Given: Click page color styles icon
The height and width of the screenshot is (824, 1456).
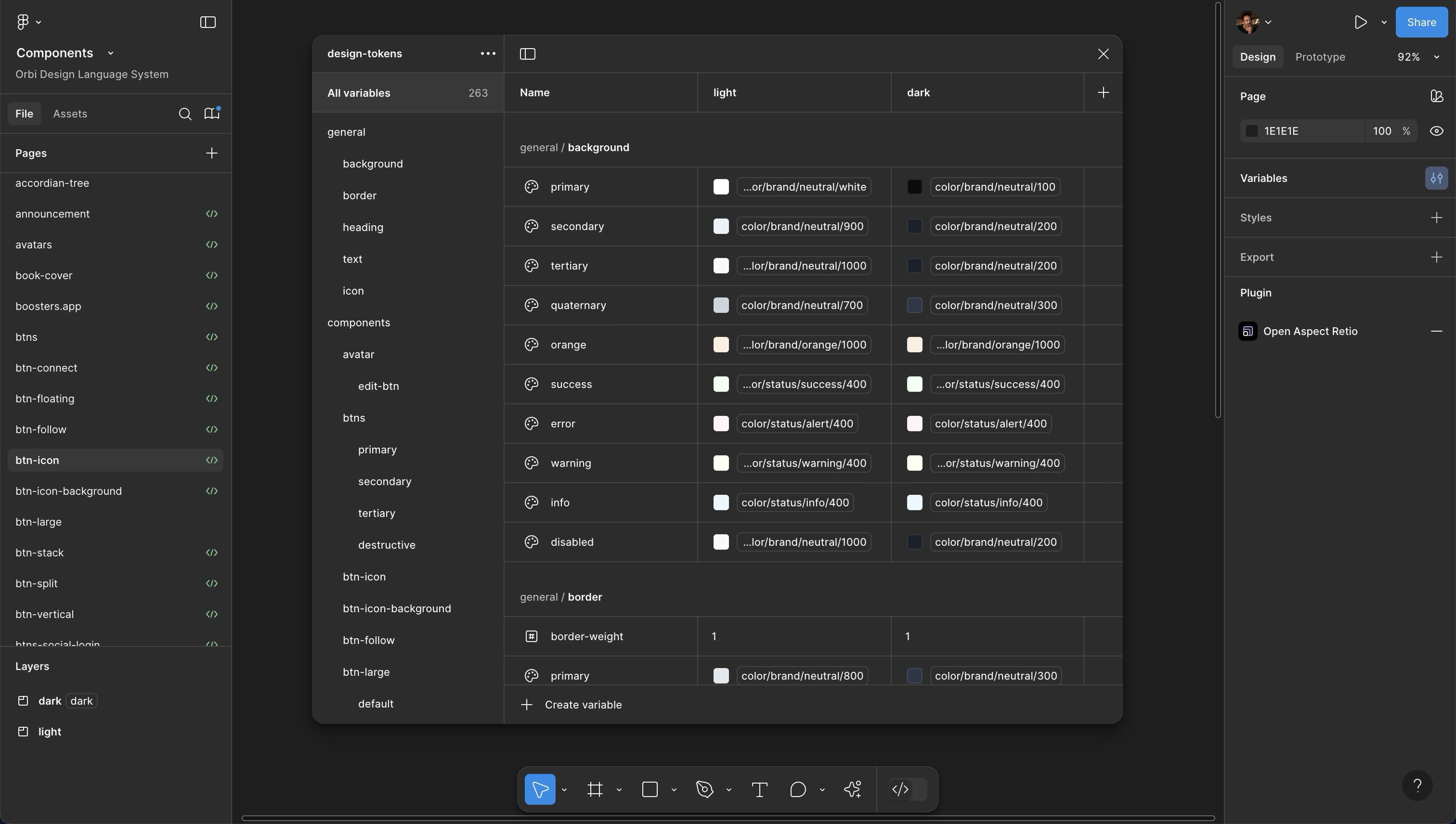Looking at the screenshot, I should pyautogui.click(x=1436, y=96).
